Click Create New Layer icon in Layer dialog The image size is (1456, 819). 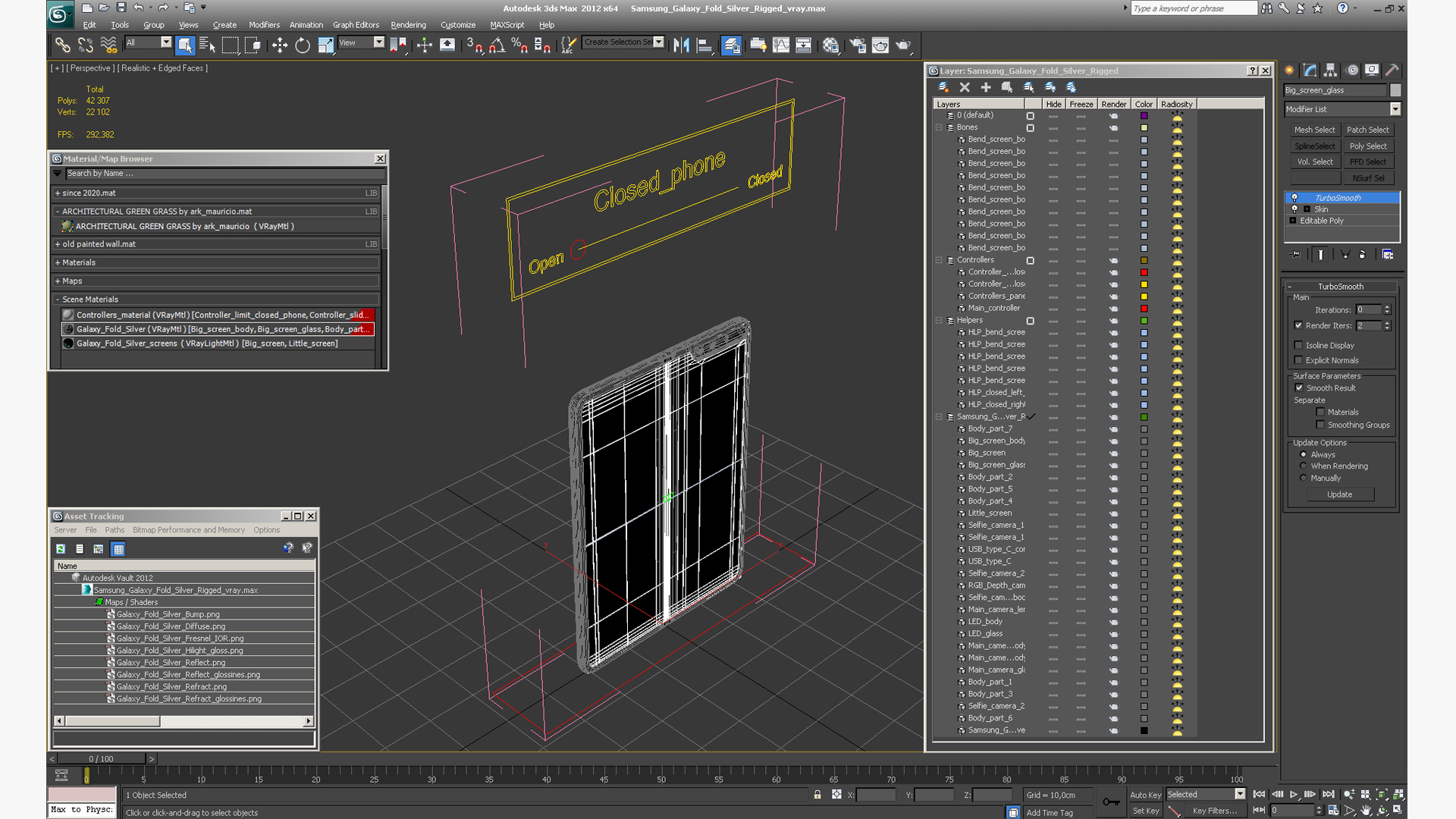(943, 87)
